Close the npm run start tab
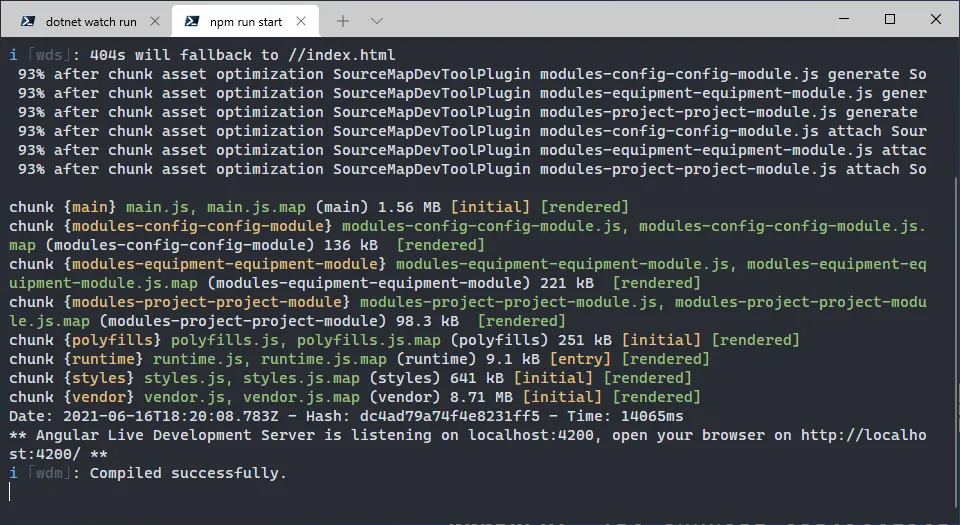Screen dimensions: 960x525 (x=307, y=21)
